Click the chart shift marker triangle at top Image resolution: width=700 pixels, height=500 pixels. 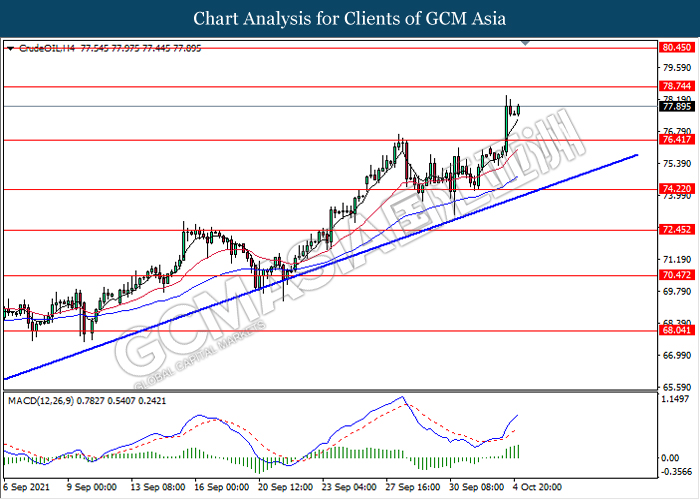[525, 43]
